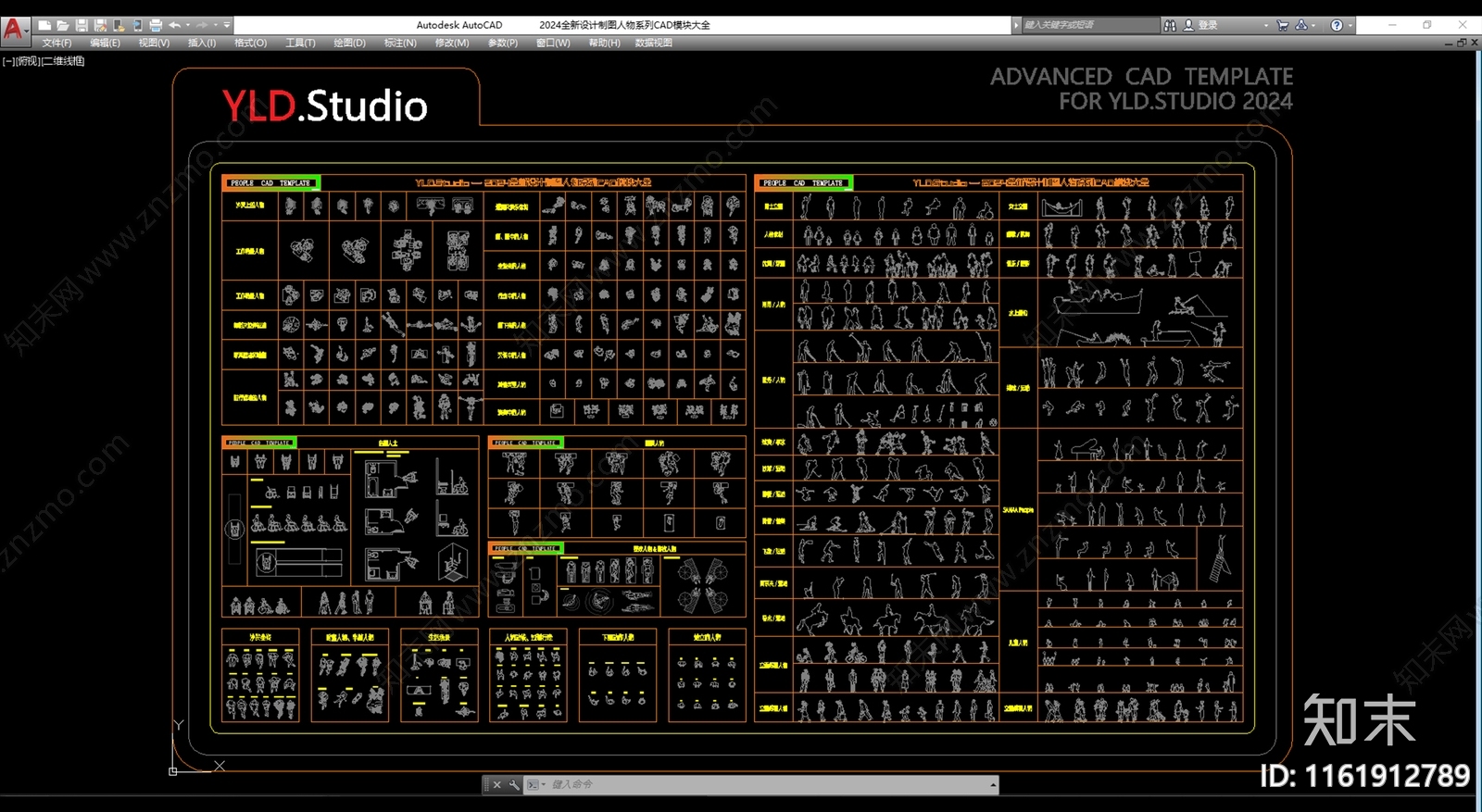Open the 编辑(E) menu
The width and height of the screenshot is (1482, 812).
click(x=105, y=43)
